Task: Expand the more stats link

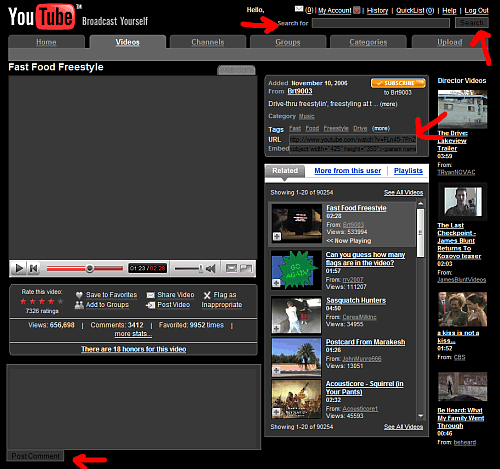Action: point(133,334)
